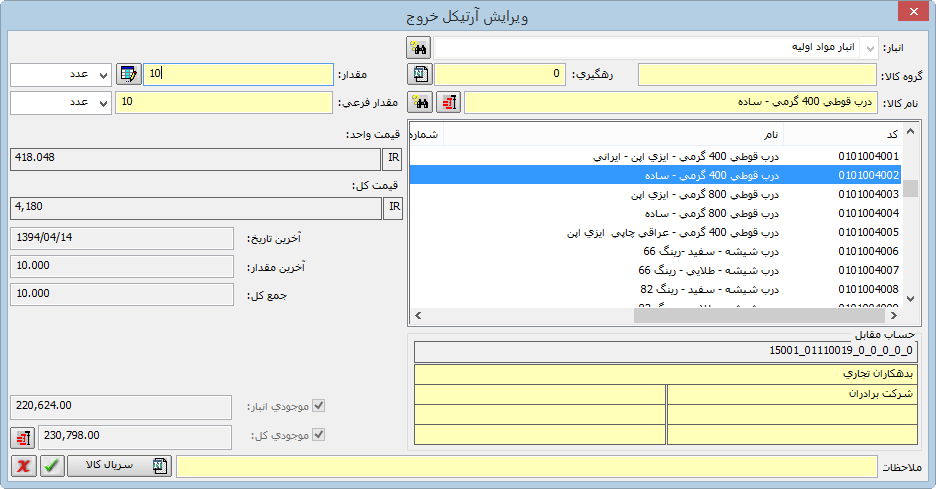Expand the عدد unit dropdown beside مقدار فرعی
Screen dimensions: 936x489
pos(103,103)
